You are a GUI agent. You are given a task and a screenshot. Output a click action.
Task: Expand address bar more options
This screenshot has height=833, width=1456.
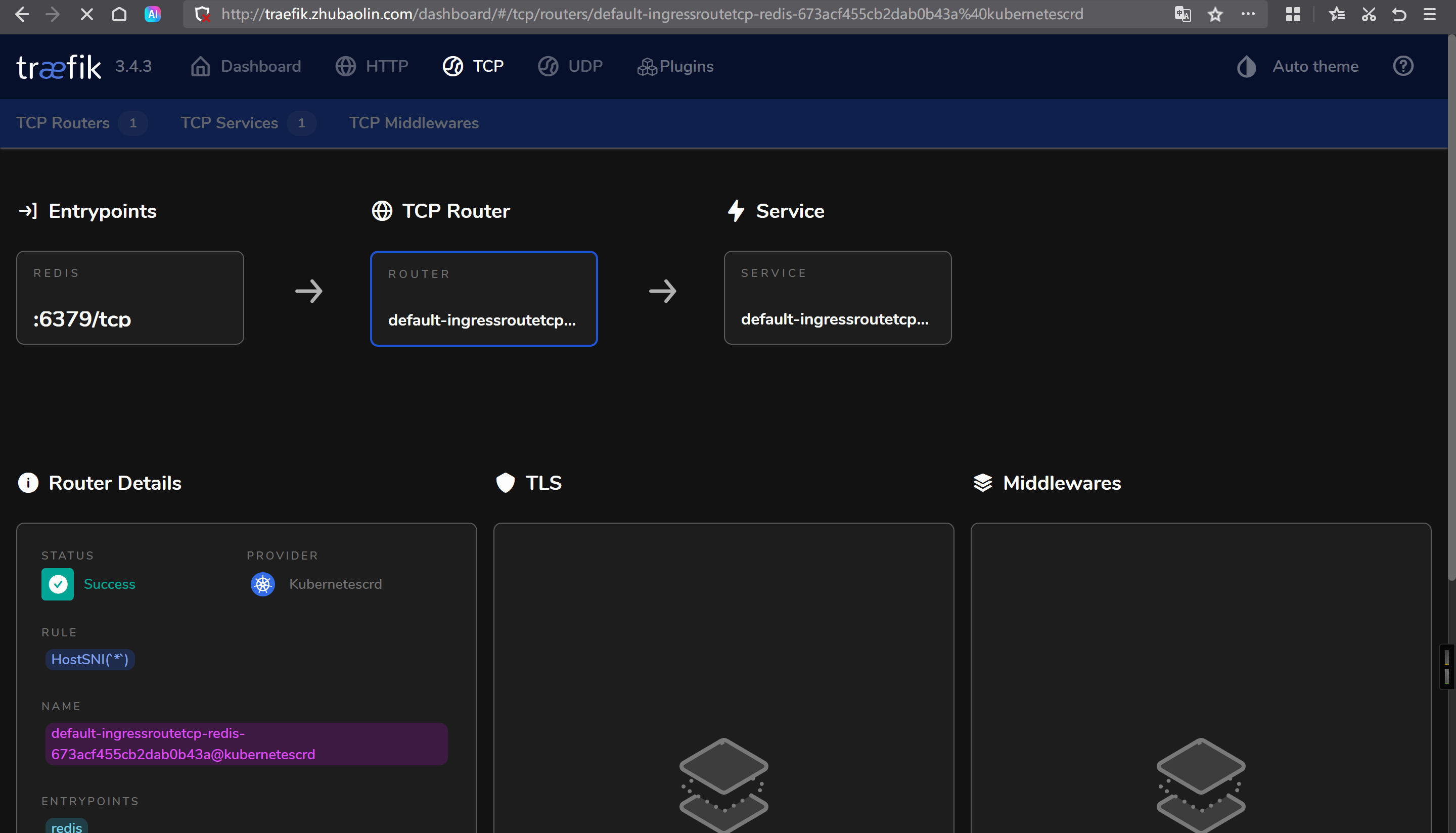(x=1248, y=14)
